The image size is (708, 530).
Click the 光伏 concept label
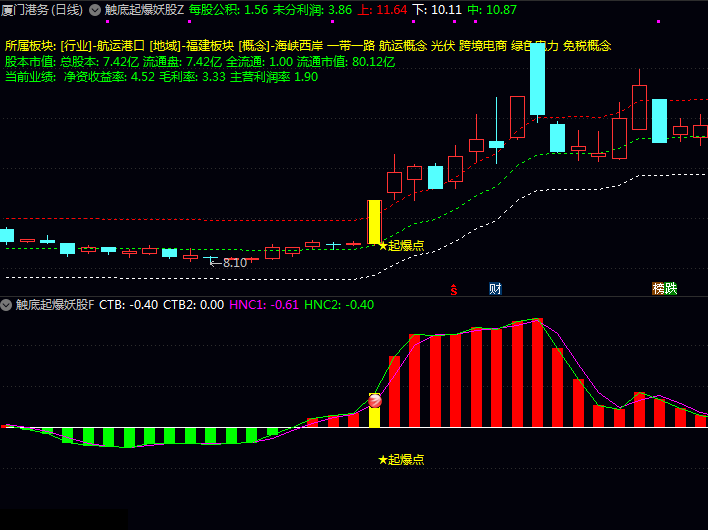[443, 46]
